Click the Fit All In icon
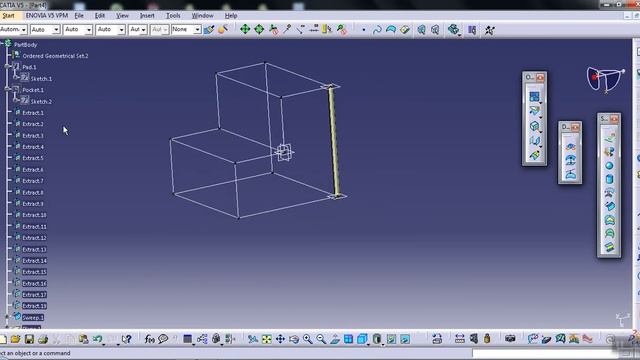Viewport: 640px width, 360px height. tap(267, 339)
